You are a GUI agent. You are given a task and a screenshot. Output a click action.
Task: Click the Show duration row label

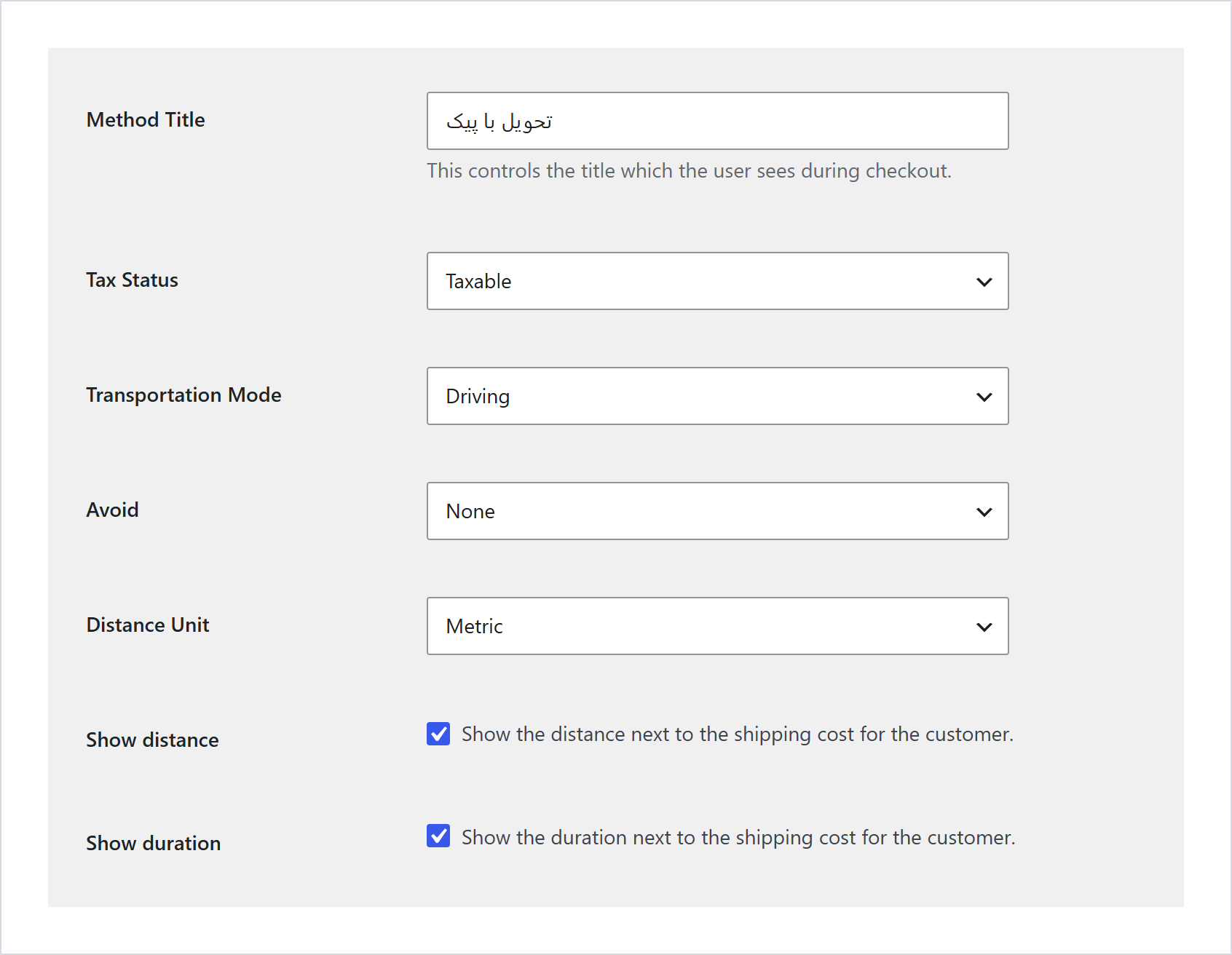coord(153,843)
